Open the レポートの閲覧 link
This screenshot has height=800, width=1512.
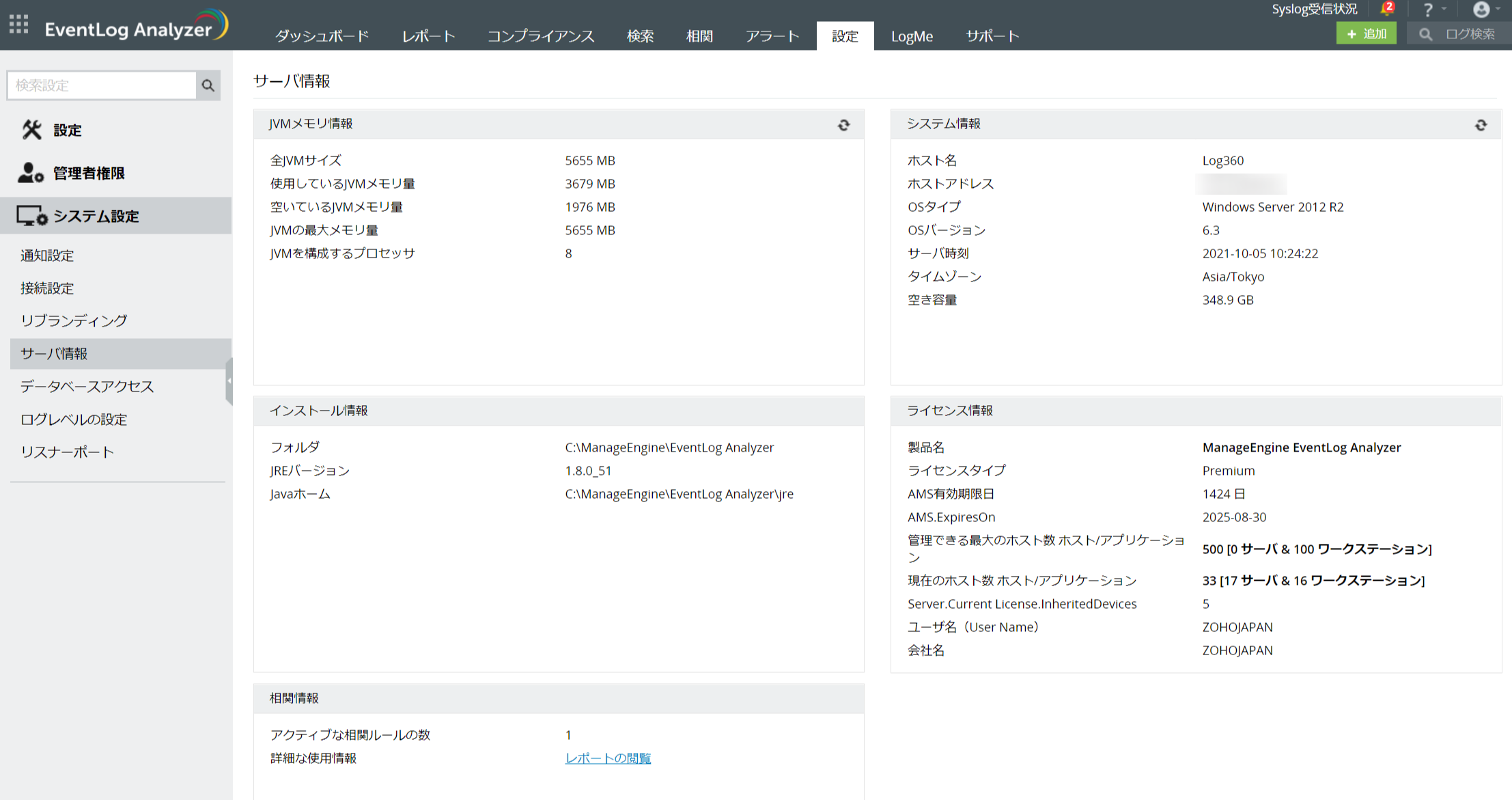(x=608, y=758)
